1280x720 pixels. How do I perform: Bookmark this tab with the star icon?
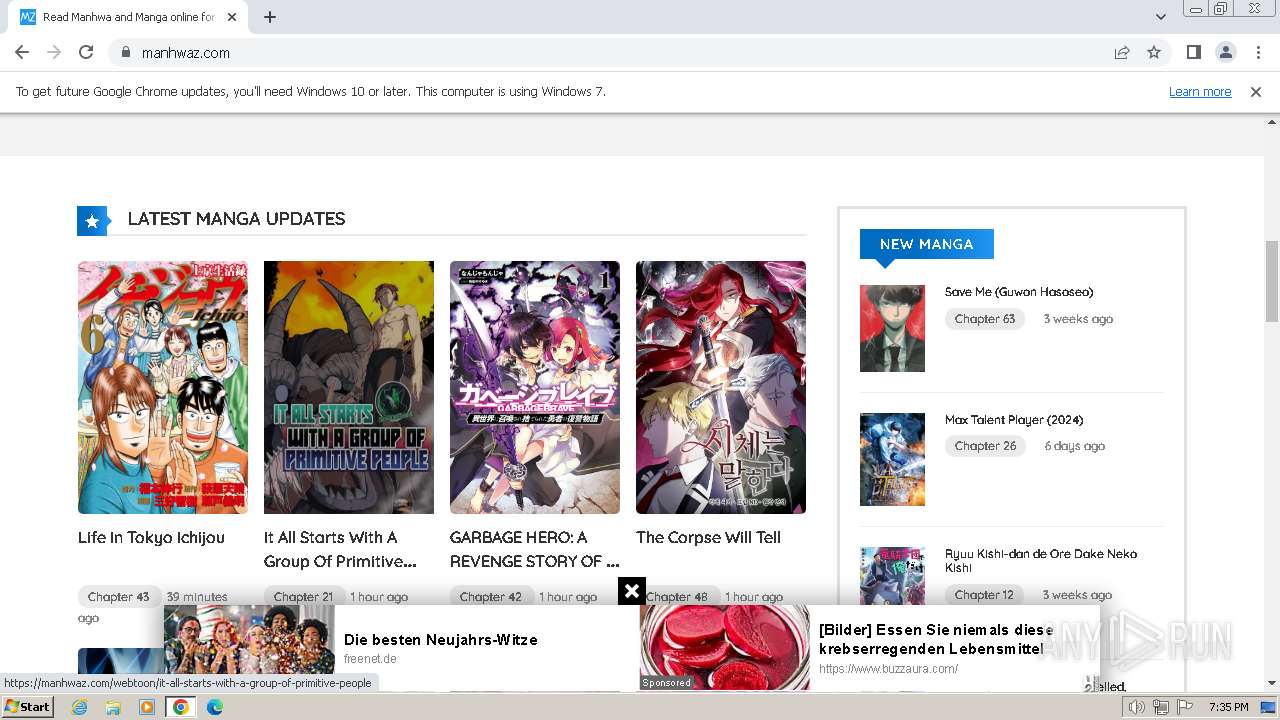tap(1154, 52)
